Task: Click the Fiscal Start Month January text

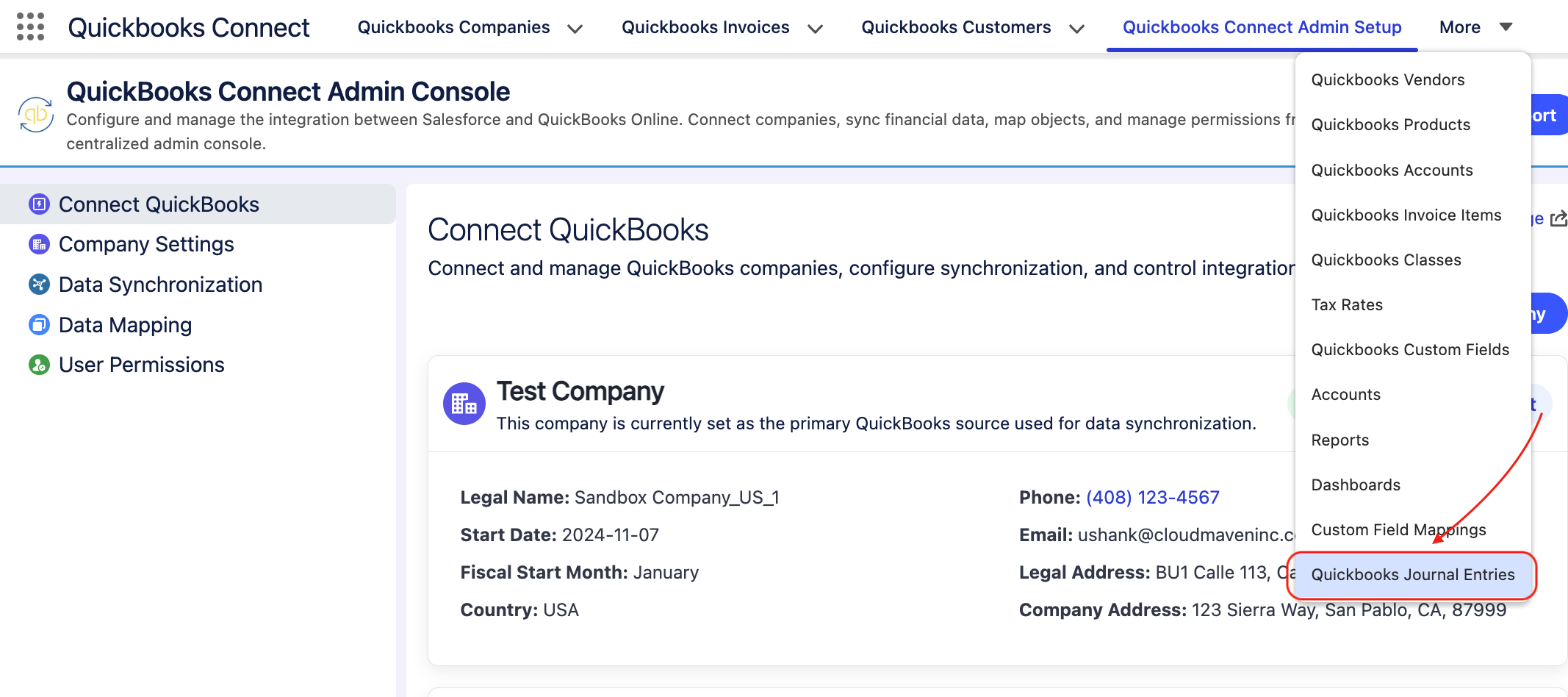Action: click(580, 572)
